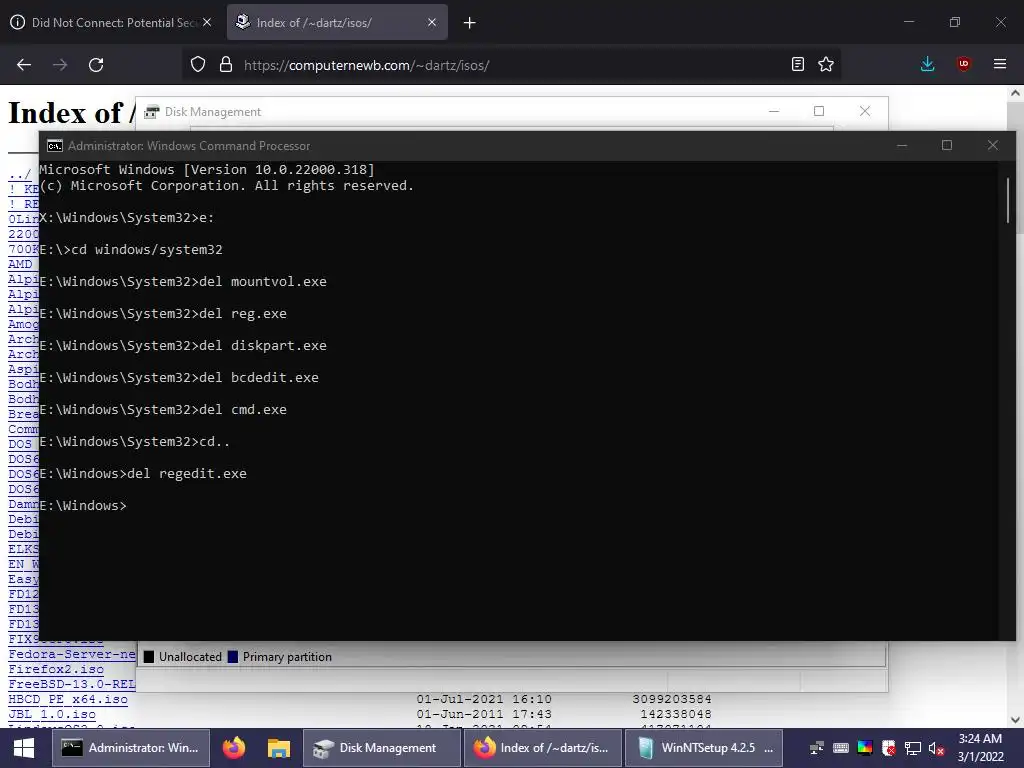Screen dimensions: 1024x768
Task: Launch pinned Firefox from taskbar
Action: [x=234, y=748]
